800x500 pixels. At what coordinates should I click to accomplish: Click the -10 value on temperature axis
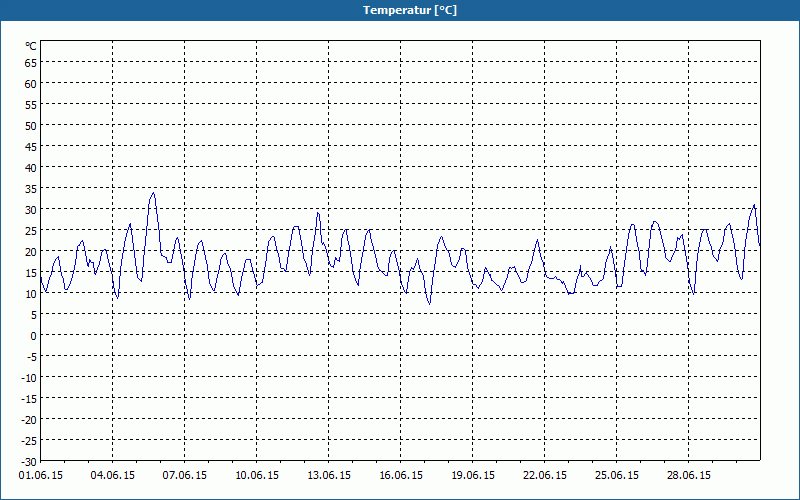(29, 378)
